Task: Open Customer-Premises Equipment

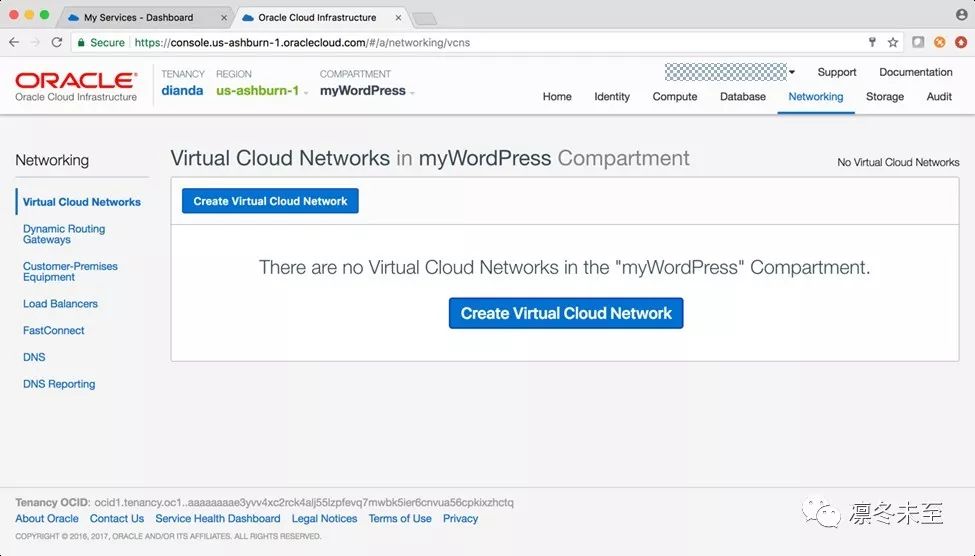Action: pyautogui.click(x=70, y=271)
